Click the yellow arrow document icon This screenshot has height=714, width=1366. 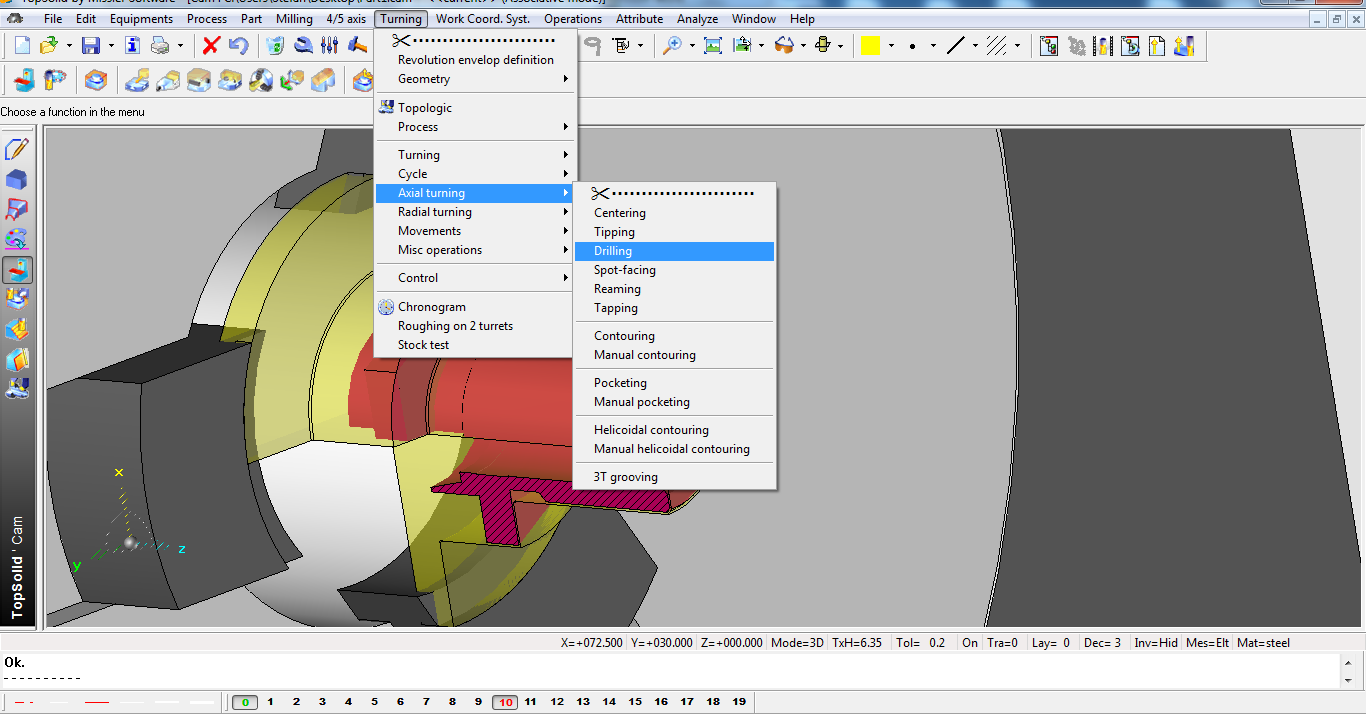[1157, 45]
